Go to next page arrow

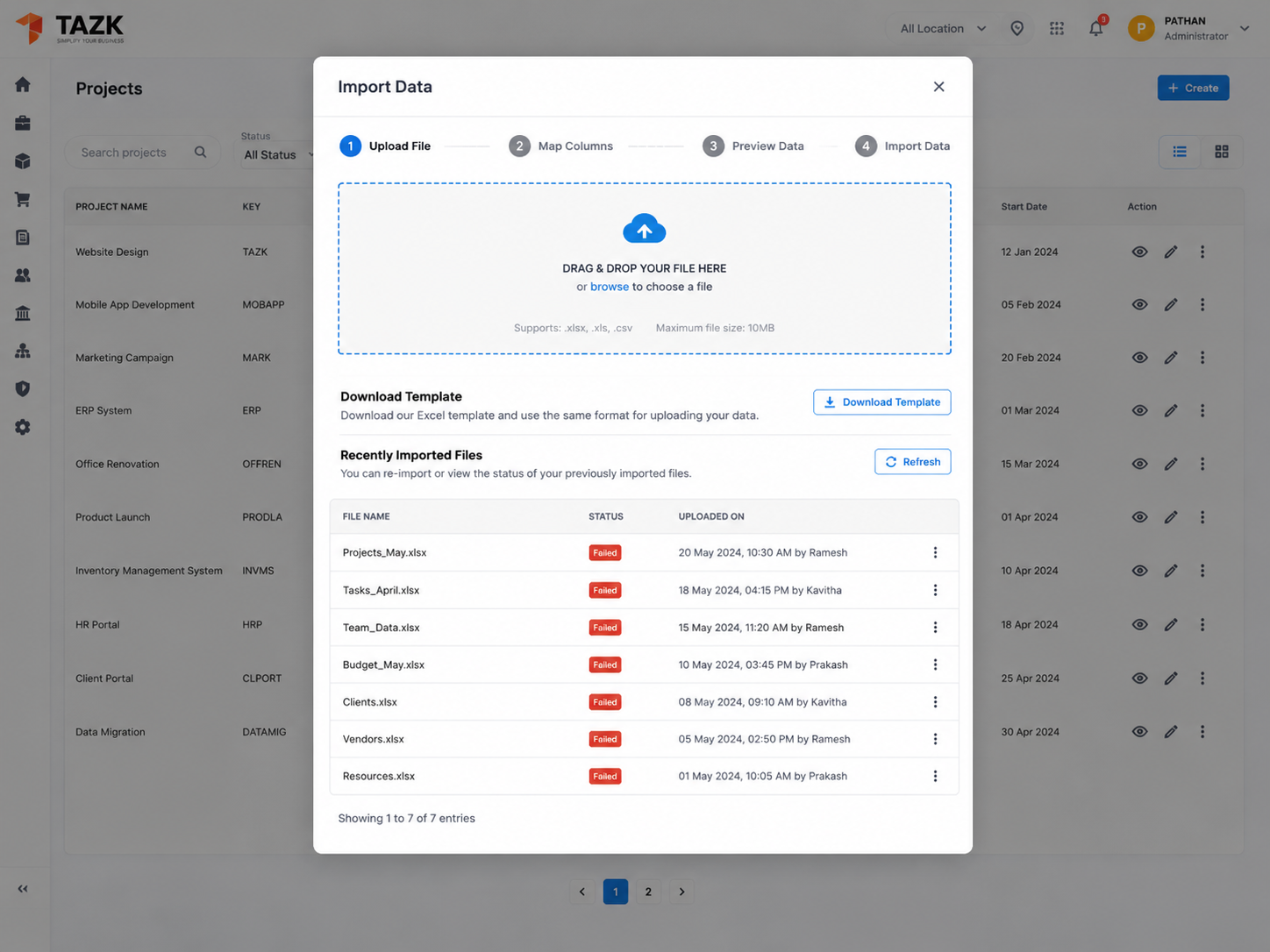pos(681,892)
